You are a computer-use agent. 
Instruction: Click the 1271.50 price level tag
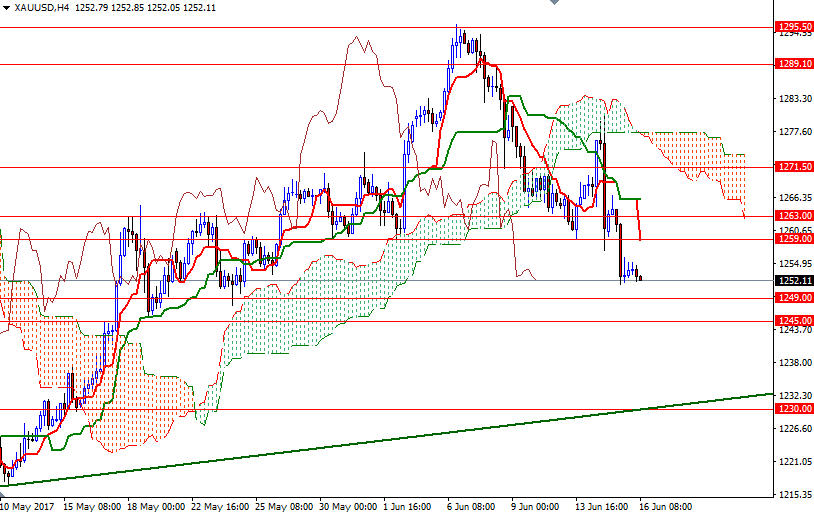tap(793, 167)
